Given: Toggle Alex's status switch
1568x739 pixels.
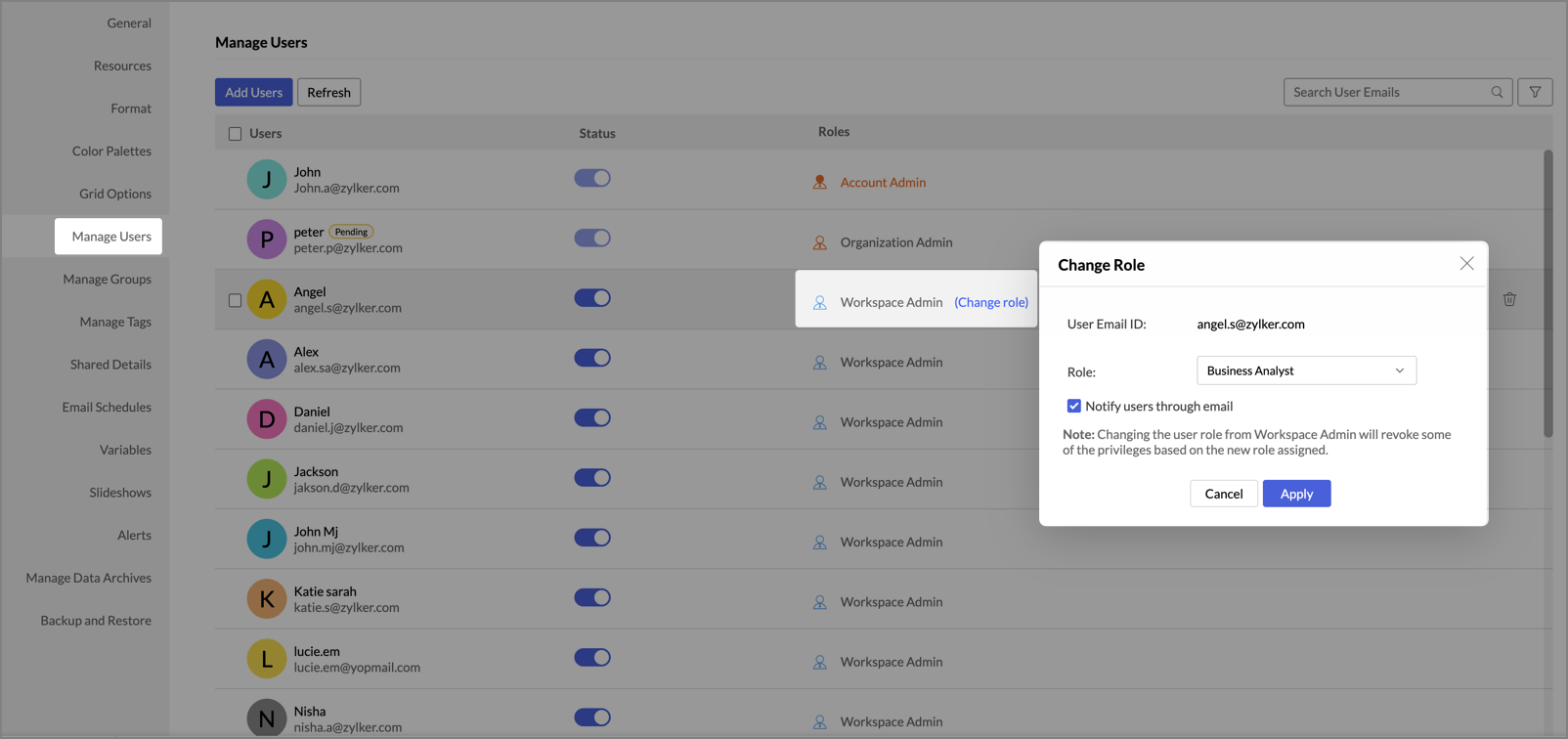Looking at the screenshot, I should pos(592,358).
